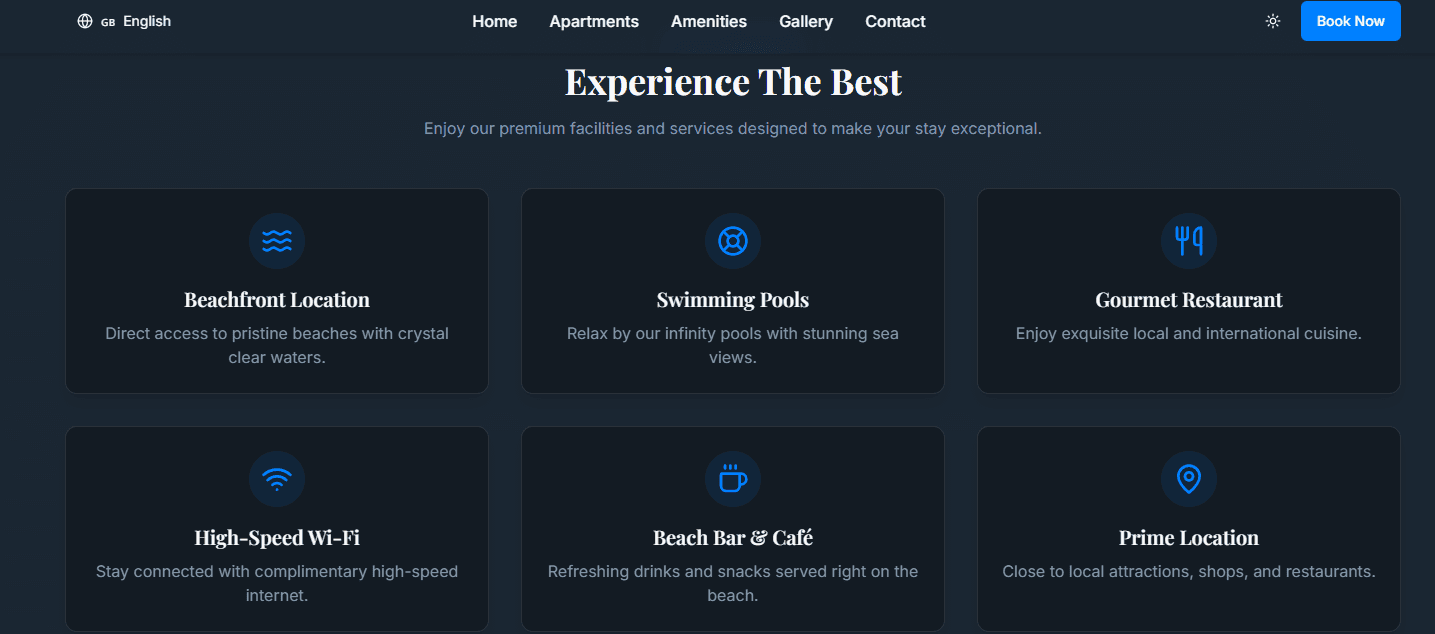Viewport: 1435px width, 634px height.
Task: Navigate to the Amenities section
Action: click(x=709, y=21)
